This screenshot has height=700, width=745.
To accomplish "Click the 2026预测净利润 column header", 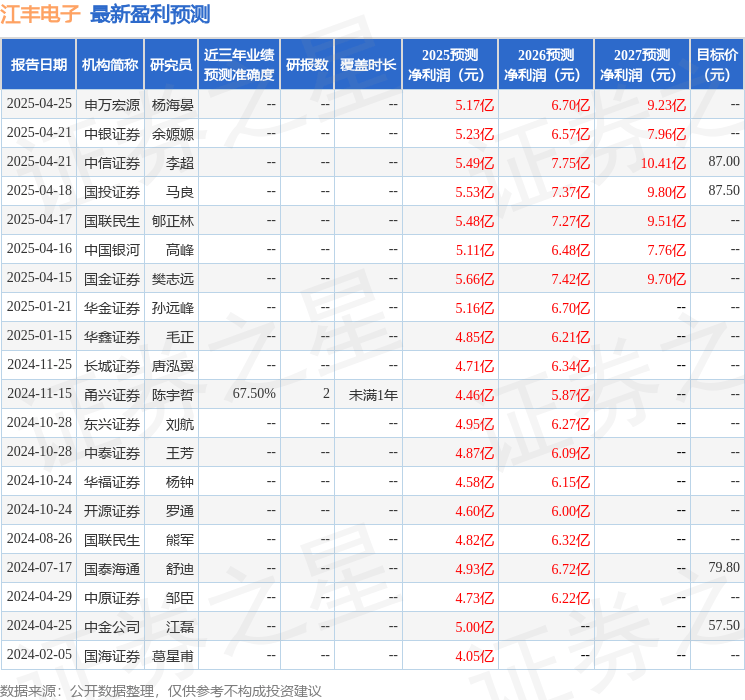I will [546, 65].
